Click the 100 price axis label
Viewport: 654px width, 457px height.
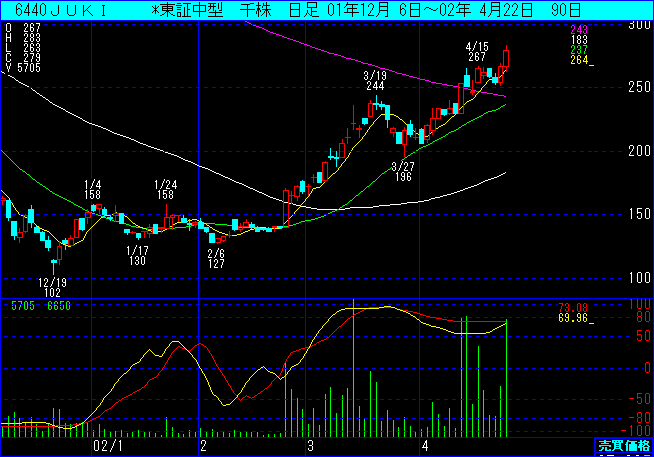639,278
